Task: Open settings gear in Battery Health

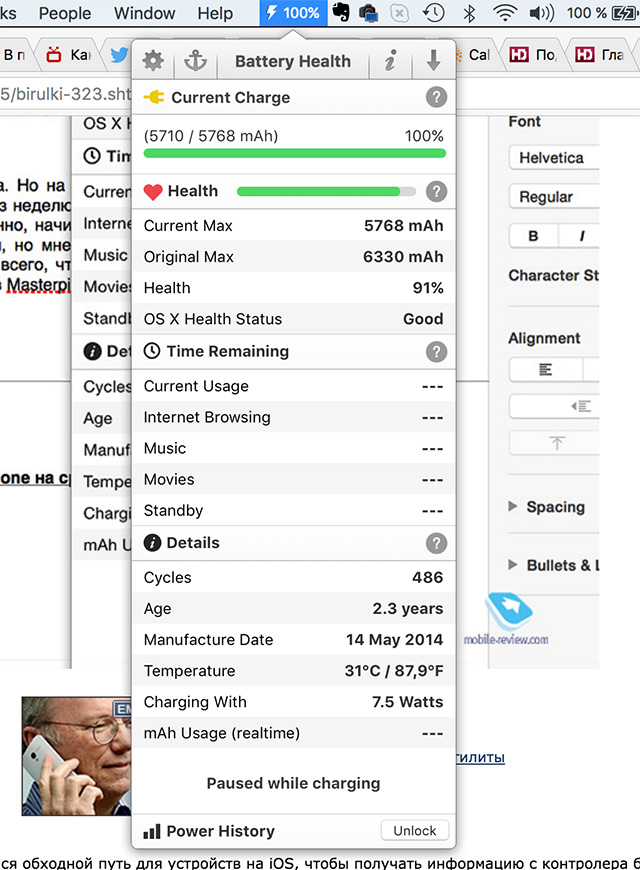Action: click(x=153, y=61)
